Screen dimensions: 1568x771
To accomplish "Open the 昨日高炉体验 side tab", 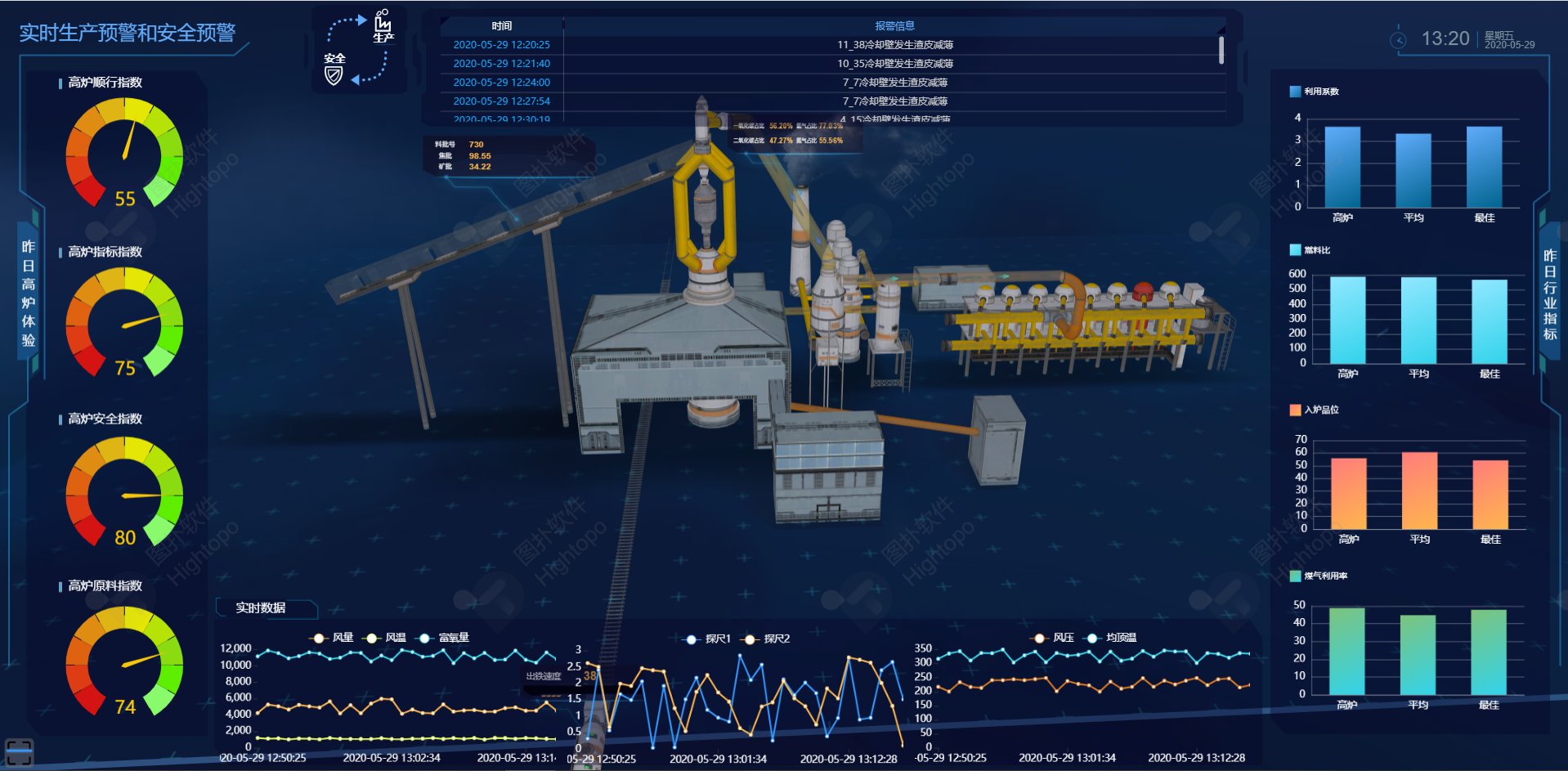I will 29,293.
